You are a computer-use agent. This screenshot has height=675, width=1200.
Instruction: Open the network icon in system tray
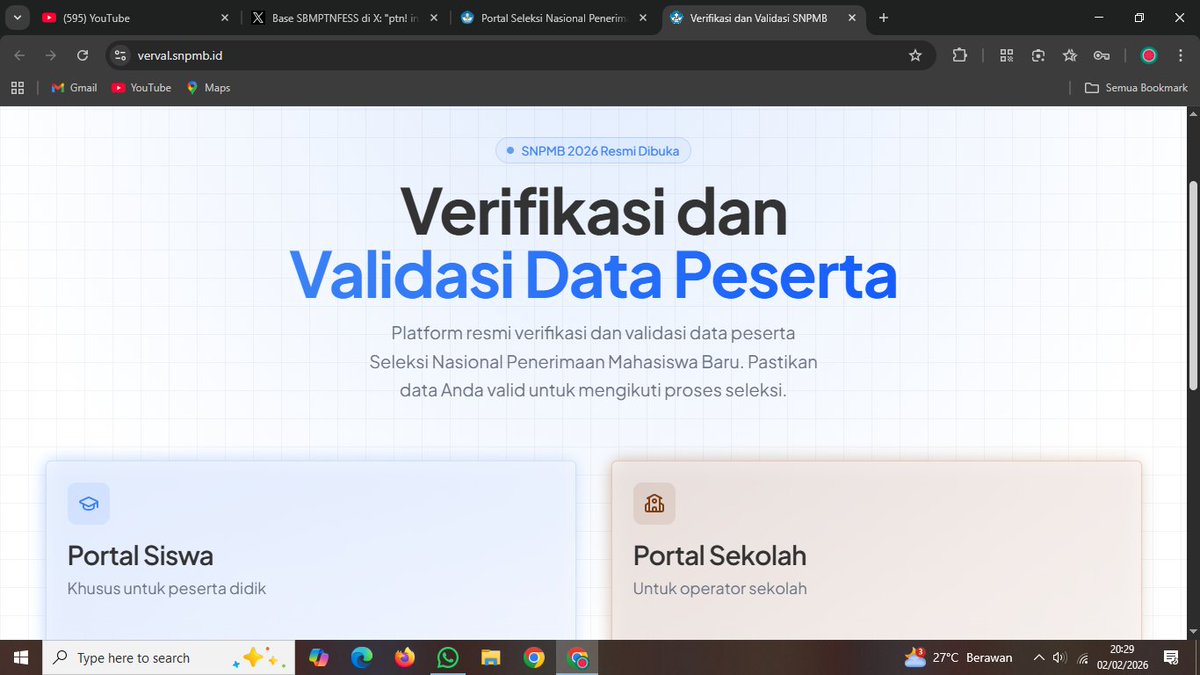(1082, 658)
